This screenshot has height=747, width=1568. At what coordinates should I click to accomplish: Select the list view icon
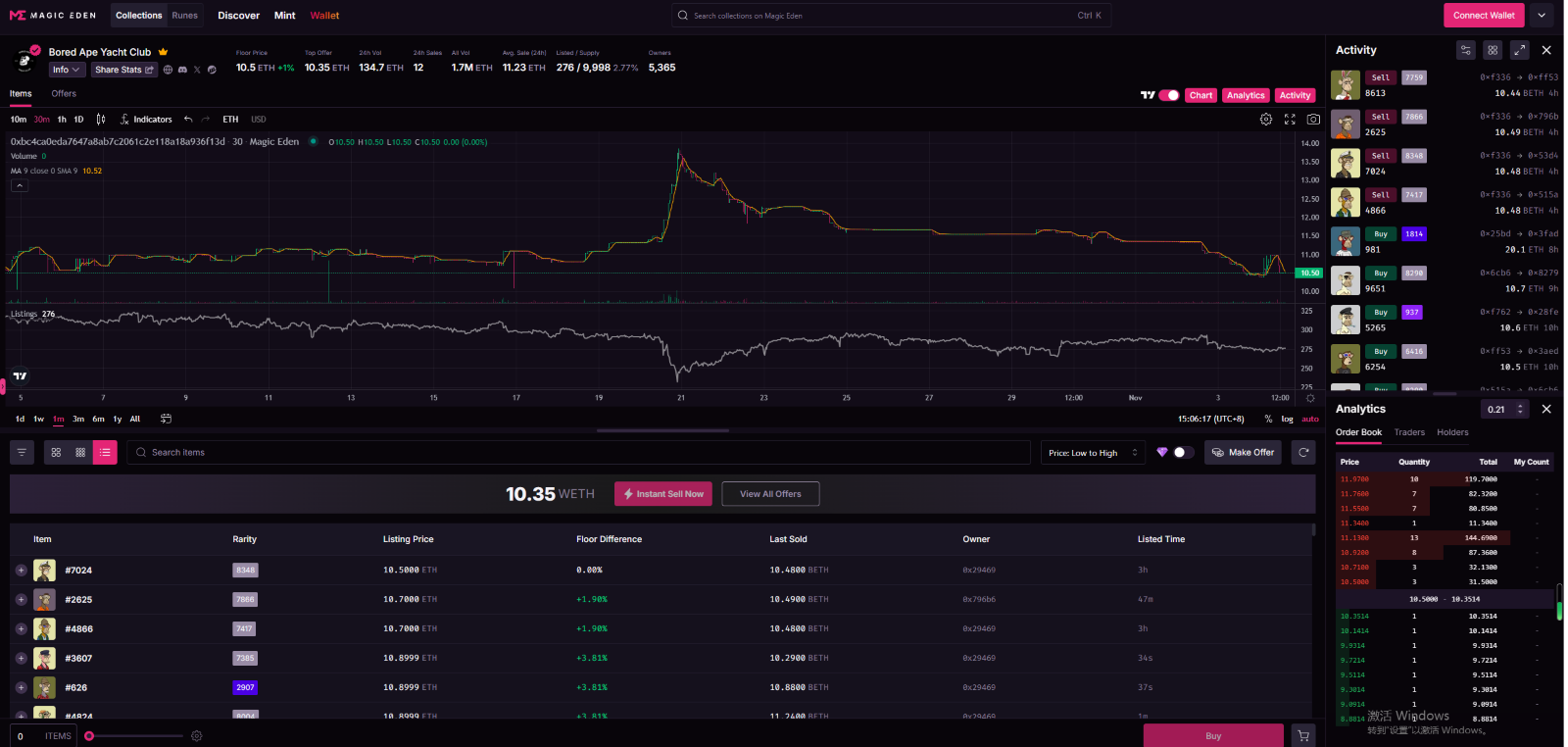(x=105, y=452)
